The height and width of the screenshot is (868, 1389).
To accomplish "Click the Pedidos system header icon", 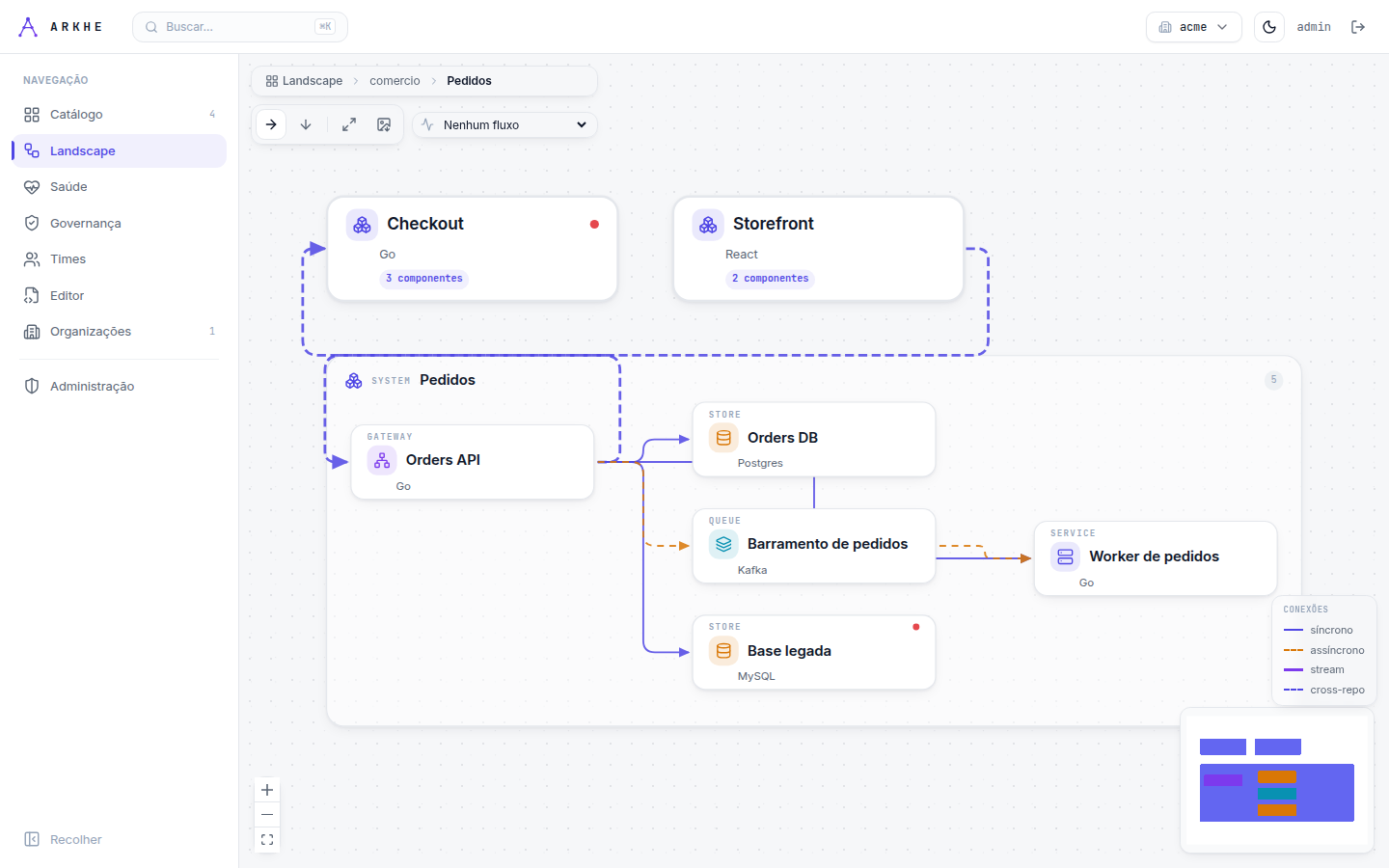I will [354, 381].
